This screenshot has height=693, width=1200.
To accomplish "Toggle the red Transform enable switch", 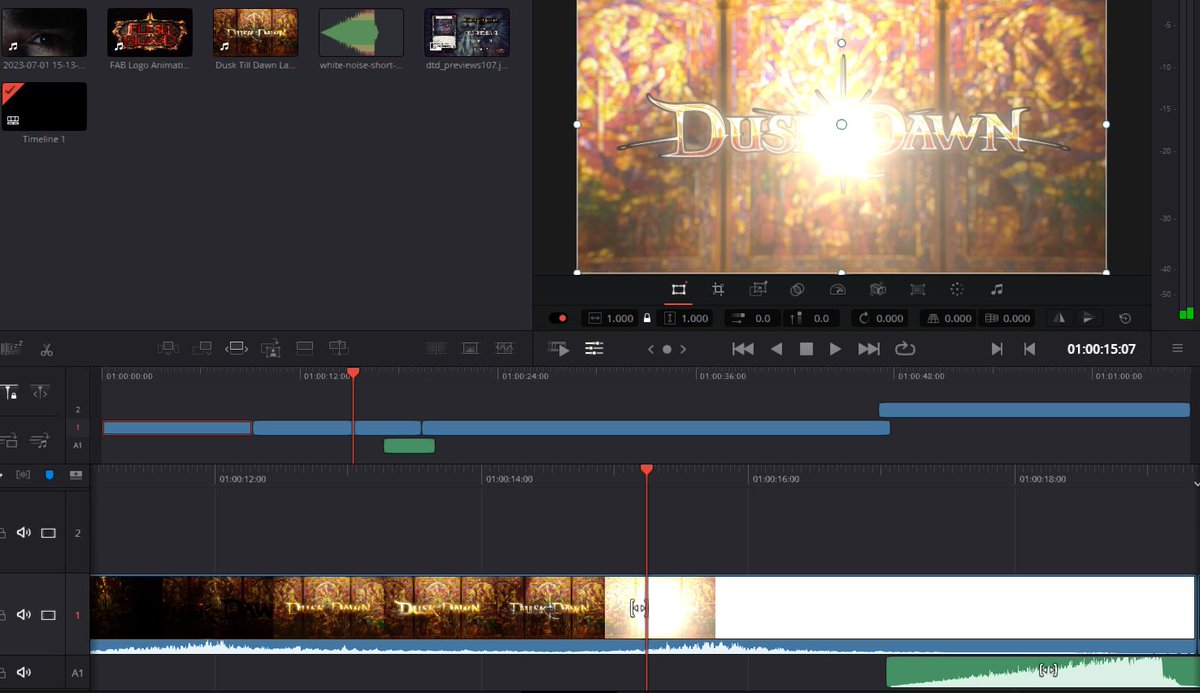I will [x=558, y=318].
